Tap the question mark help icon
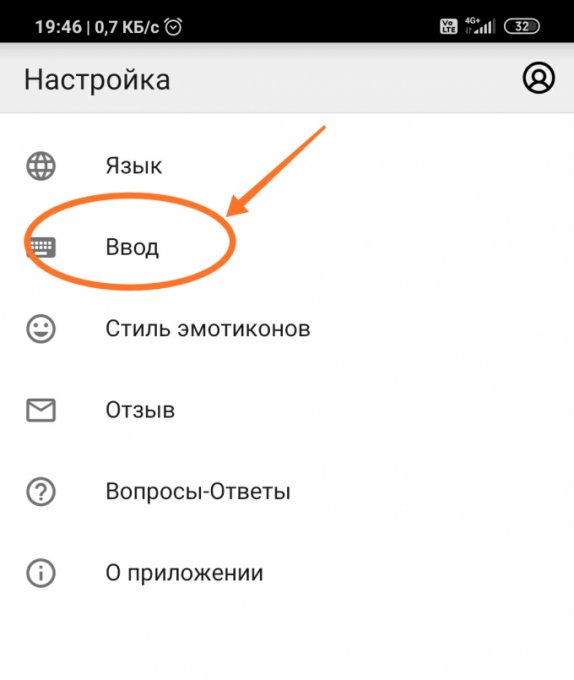The width and height of the screenshot is (574, 680). pyautogui.click(x=41, y=492)
